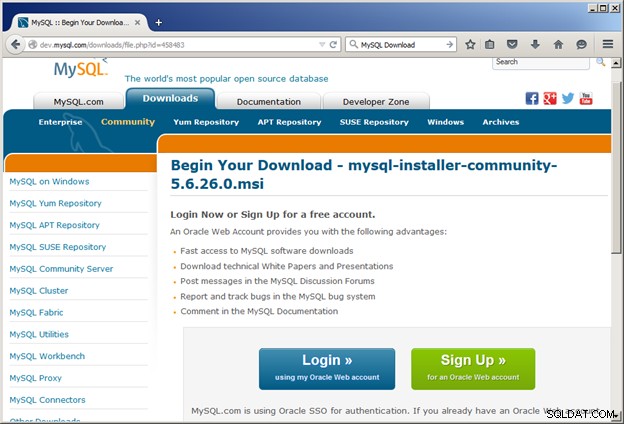624x424 pixels.
Task: Click the scrollbar up arrow
Action: [616, 63]
